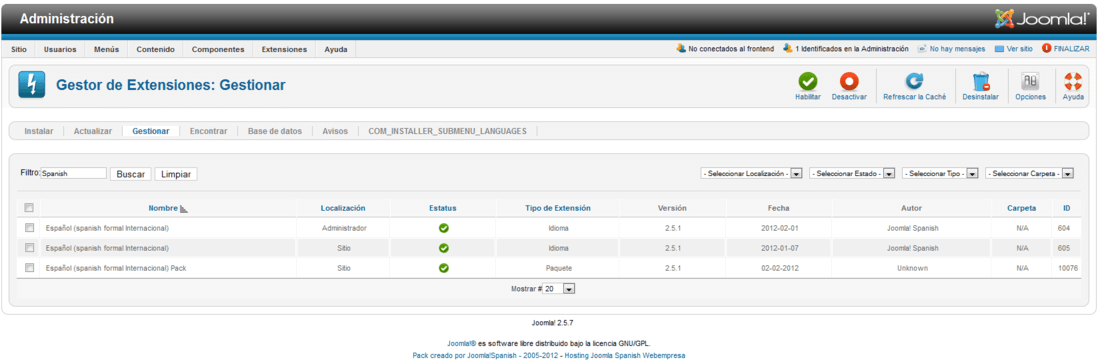
Task: Check the select-all checkbox in the table header
Action: coord(29,208)
